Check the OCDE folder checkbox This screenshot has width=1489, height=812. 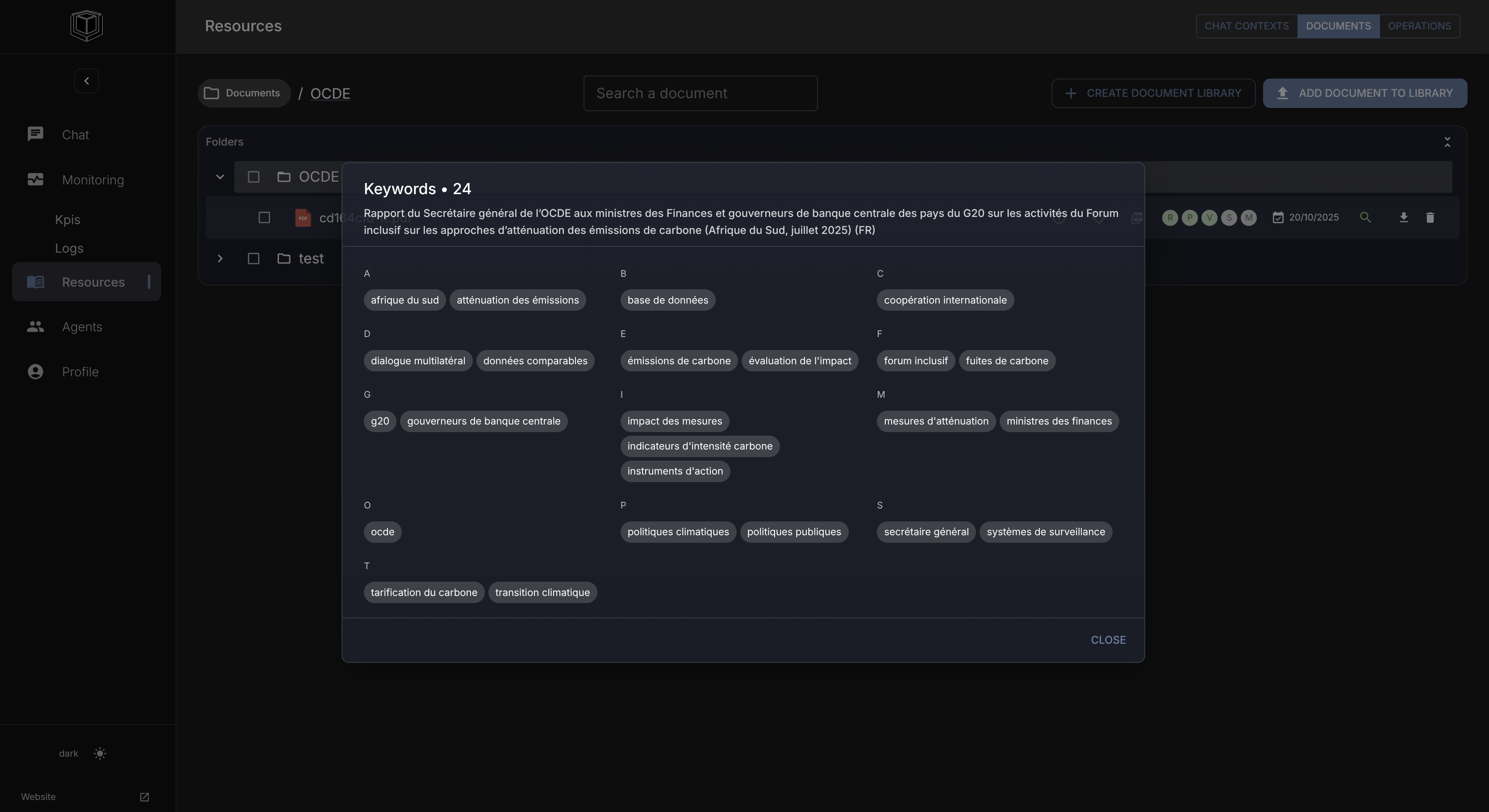253,177
